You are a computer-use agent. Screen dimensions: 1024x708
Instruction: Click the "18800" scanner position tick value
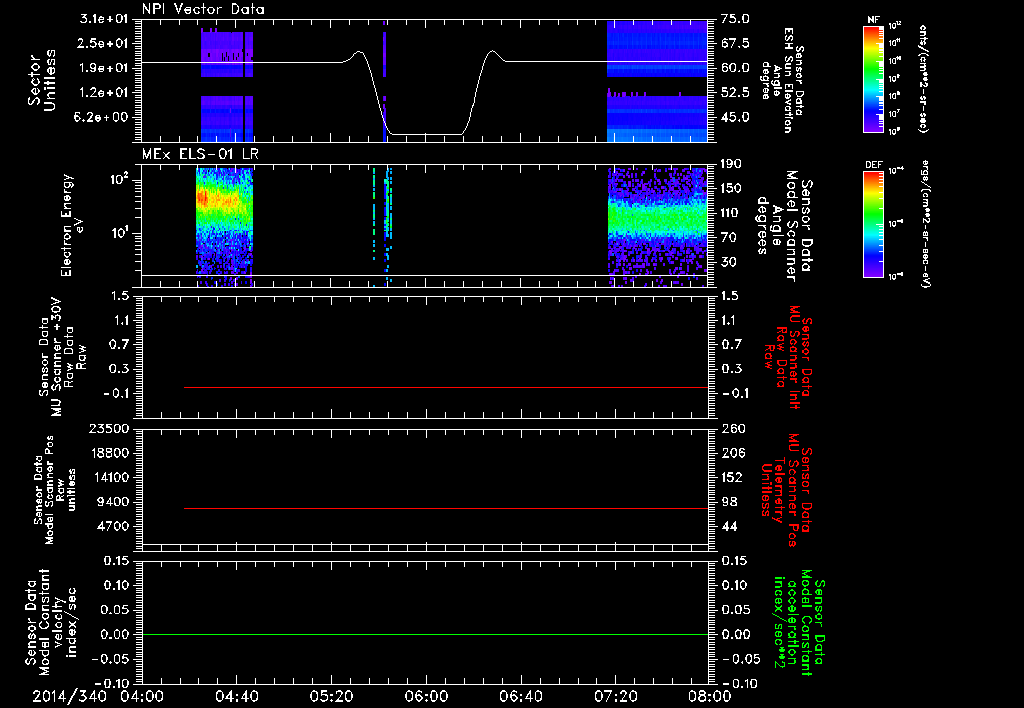pos(108,453)
